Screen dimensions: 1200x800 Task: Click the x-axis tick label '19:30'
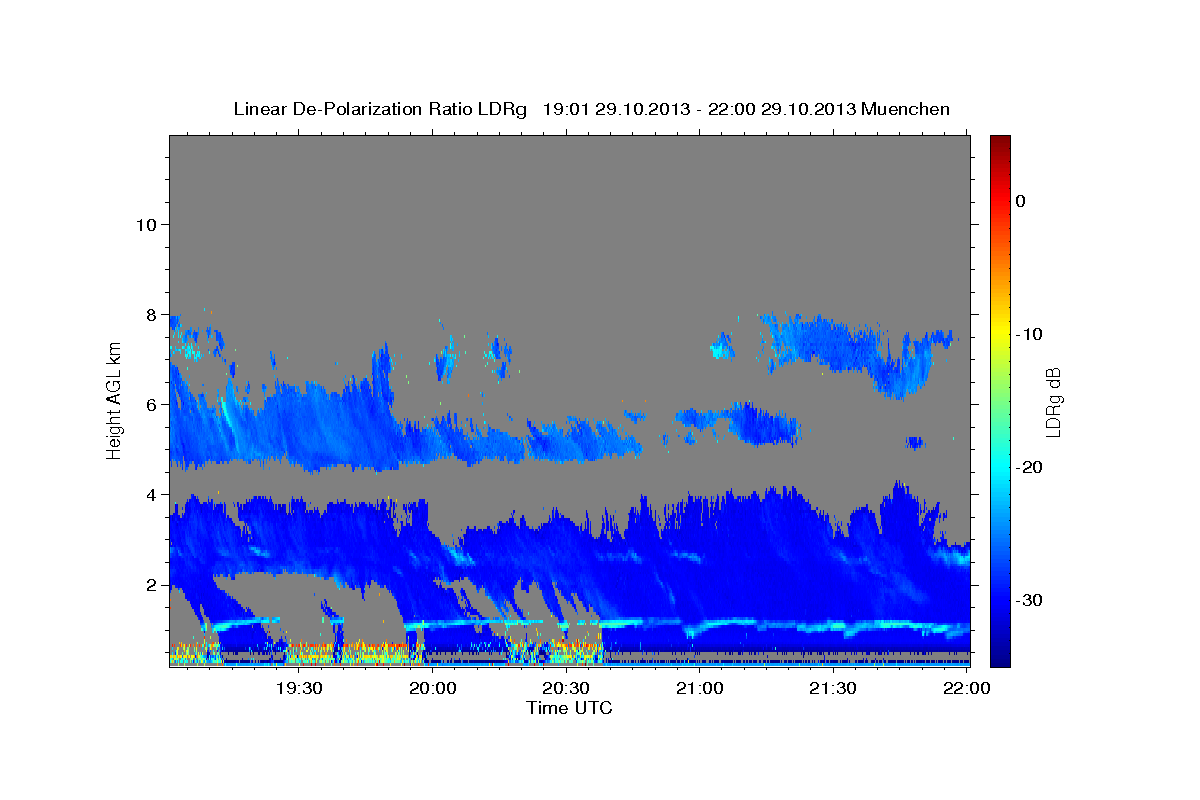pos(298,688)
